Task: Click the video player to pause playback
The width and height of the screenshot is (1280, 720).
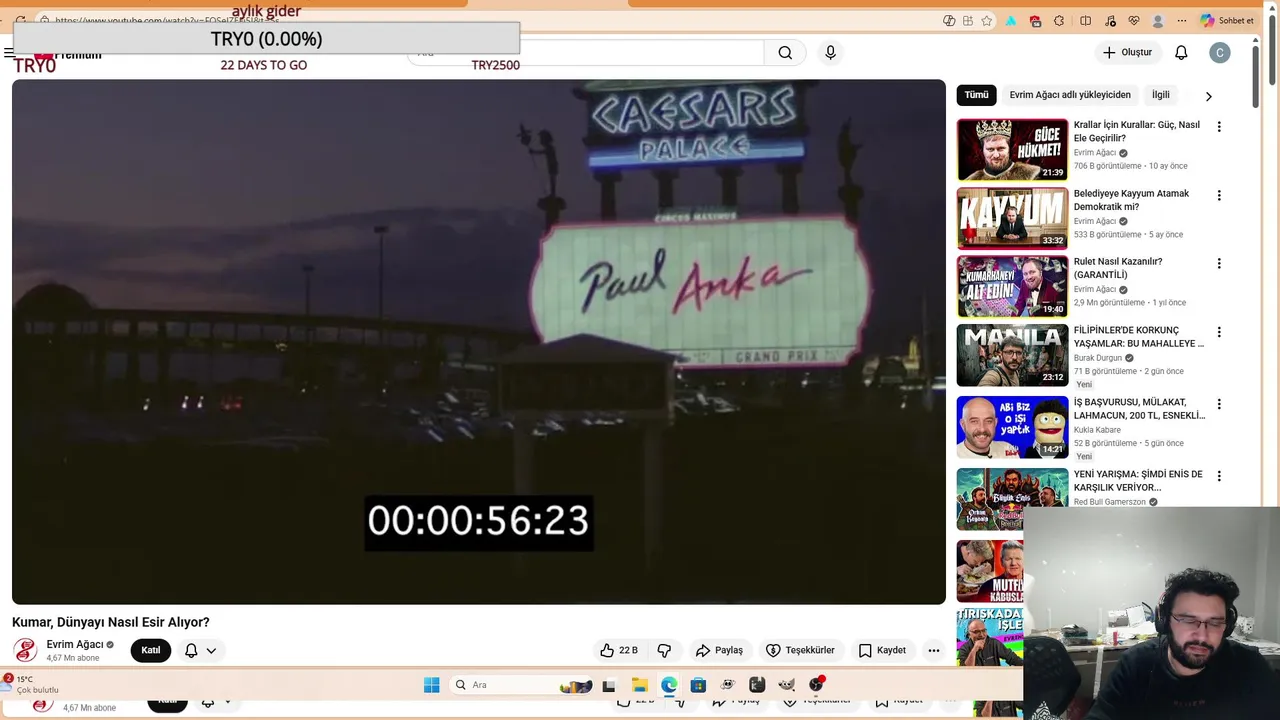Action: [478, 341]
